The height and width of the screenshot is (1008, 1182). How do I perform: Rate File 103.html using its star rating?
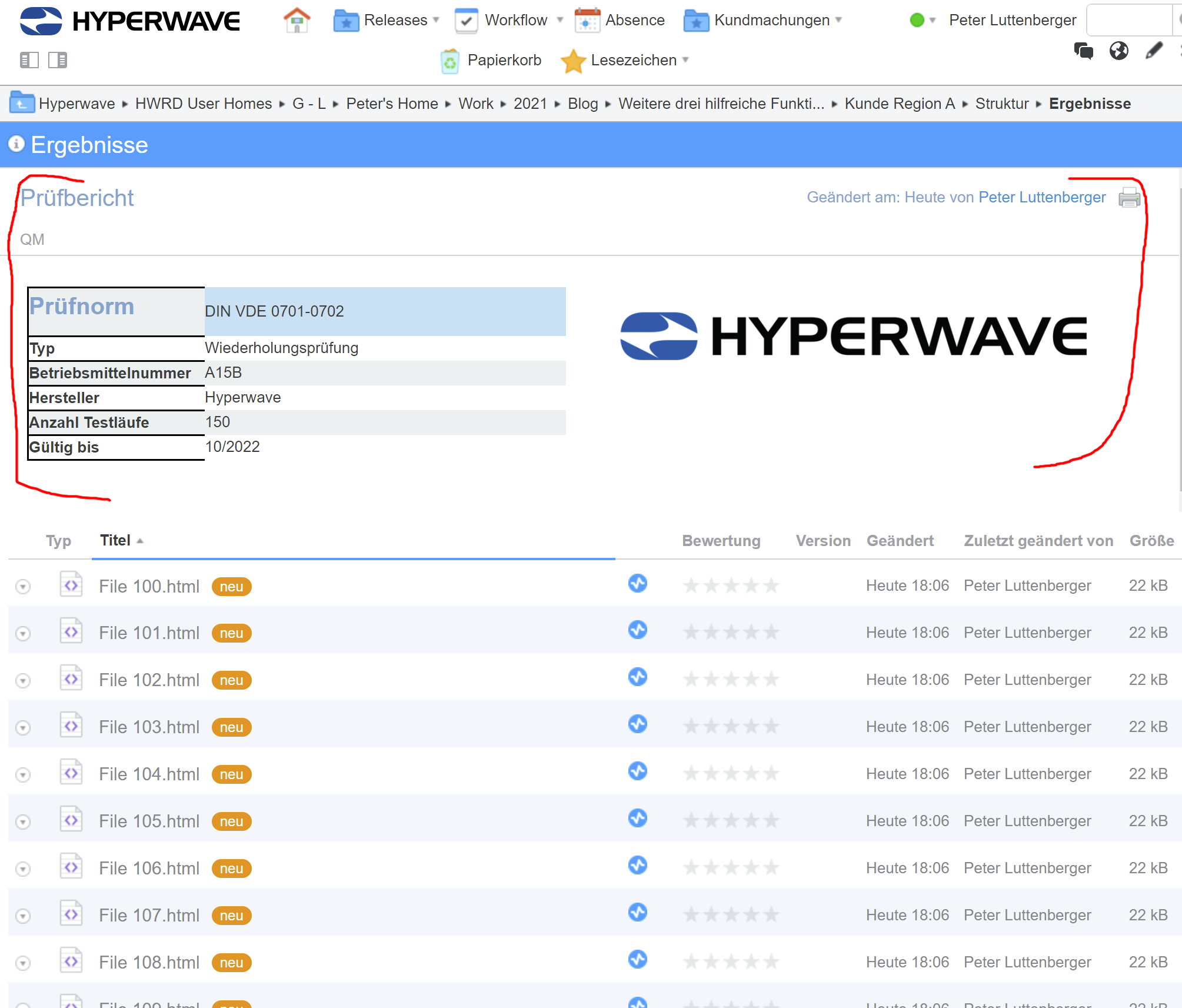pyautogui.click(x=731, y=727)
